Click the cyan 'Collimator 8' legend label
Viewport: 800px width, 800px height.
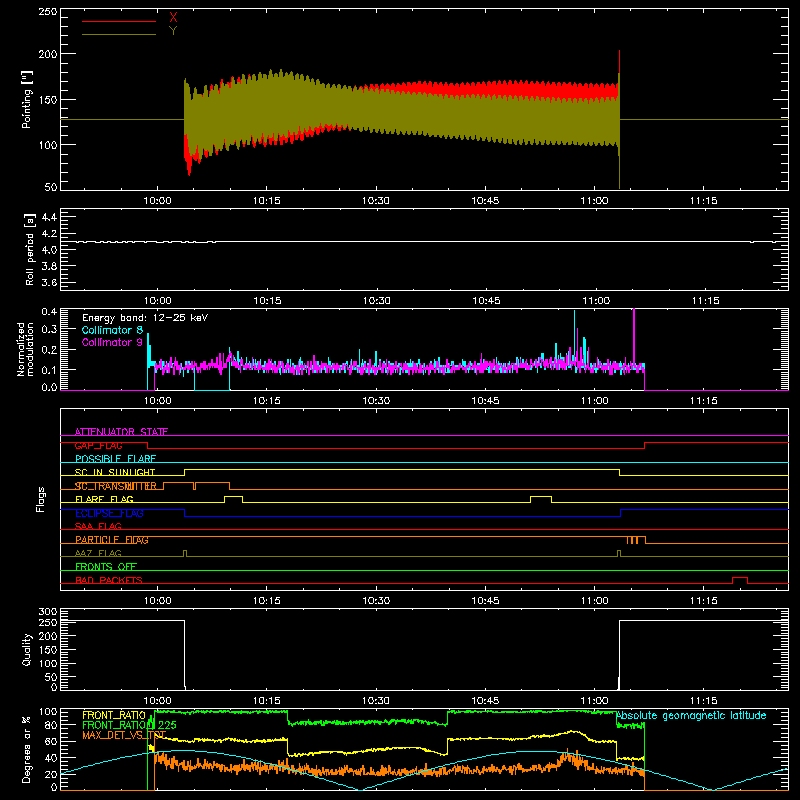pyautogui.click(x=112, y=330)
